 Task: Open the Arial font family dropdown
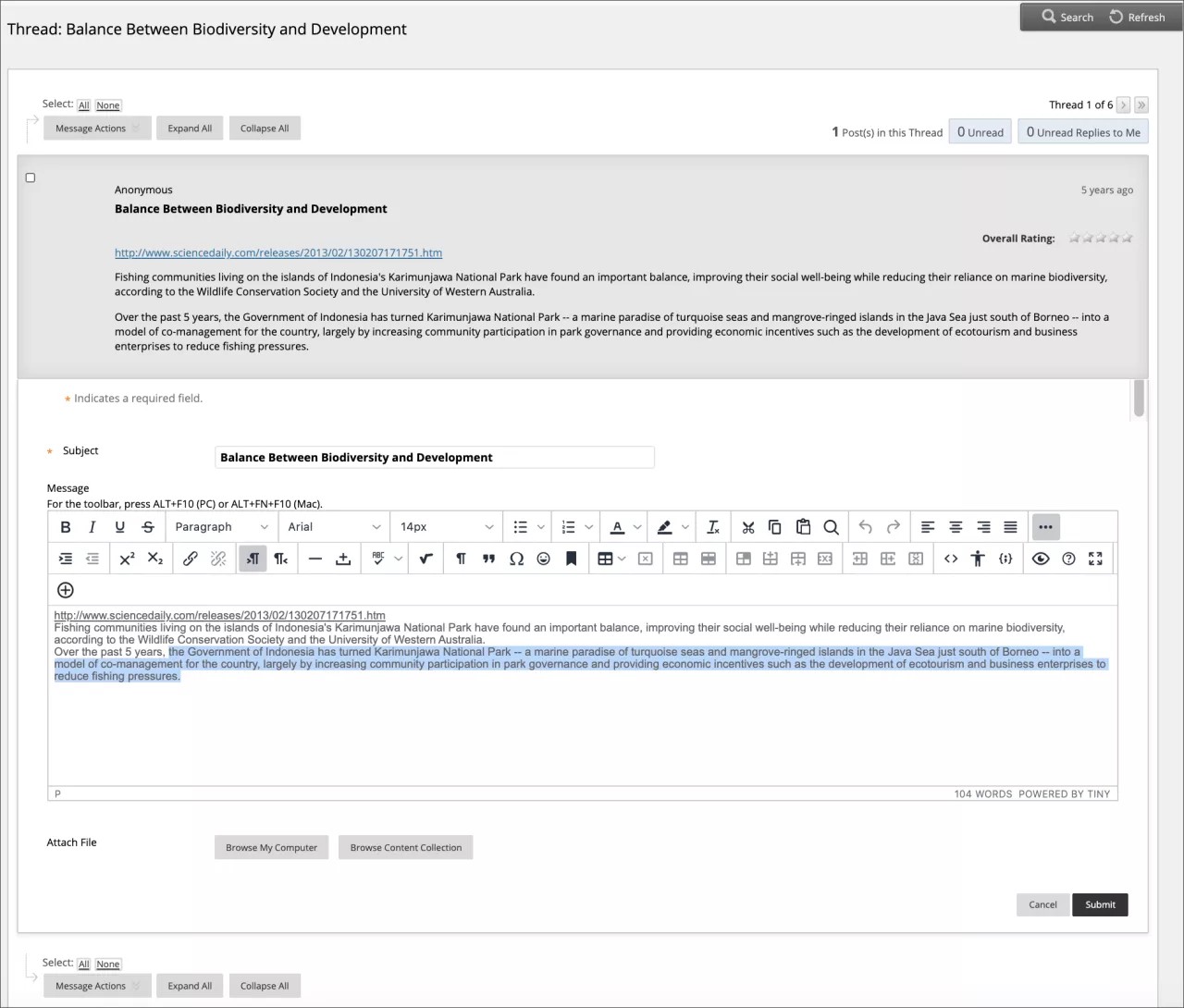(334, 527)
